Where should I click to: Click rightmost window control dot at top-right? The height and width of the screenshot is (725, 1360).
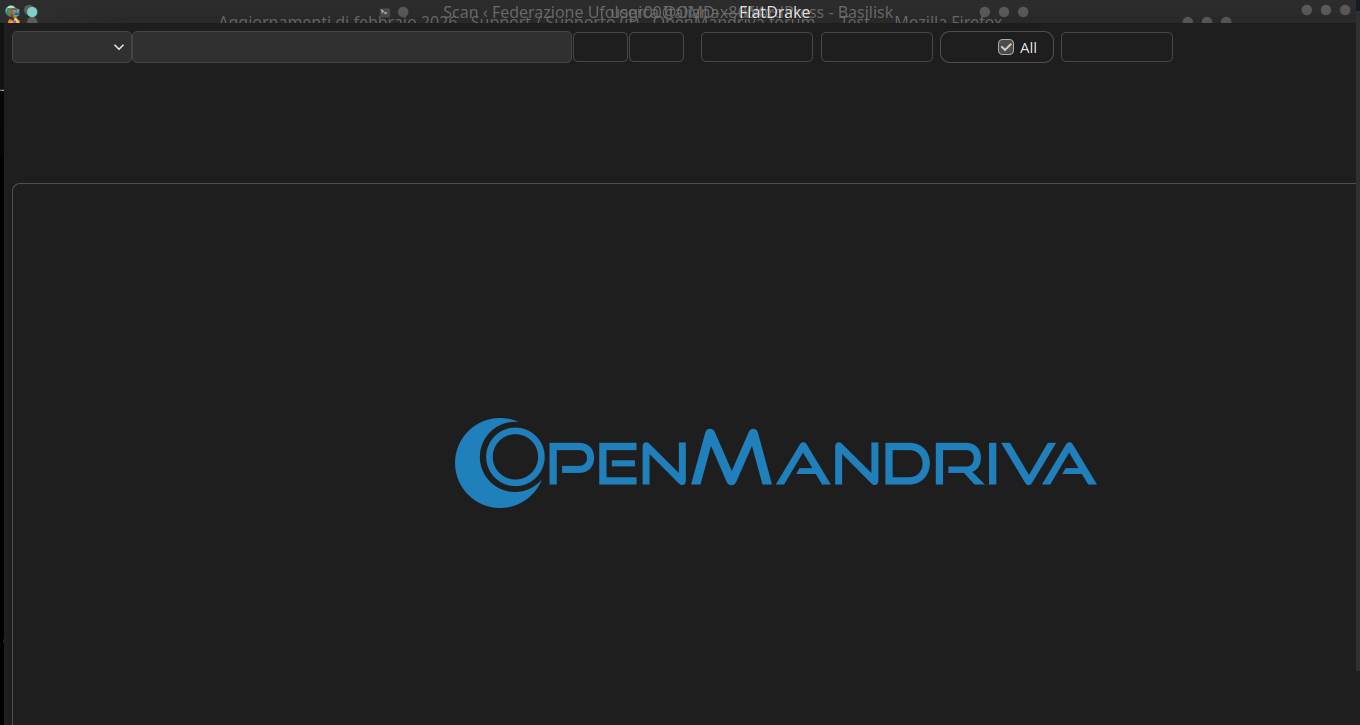(x=1344, y=10)
